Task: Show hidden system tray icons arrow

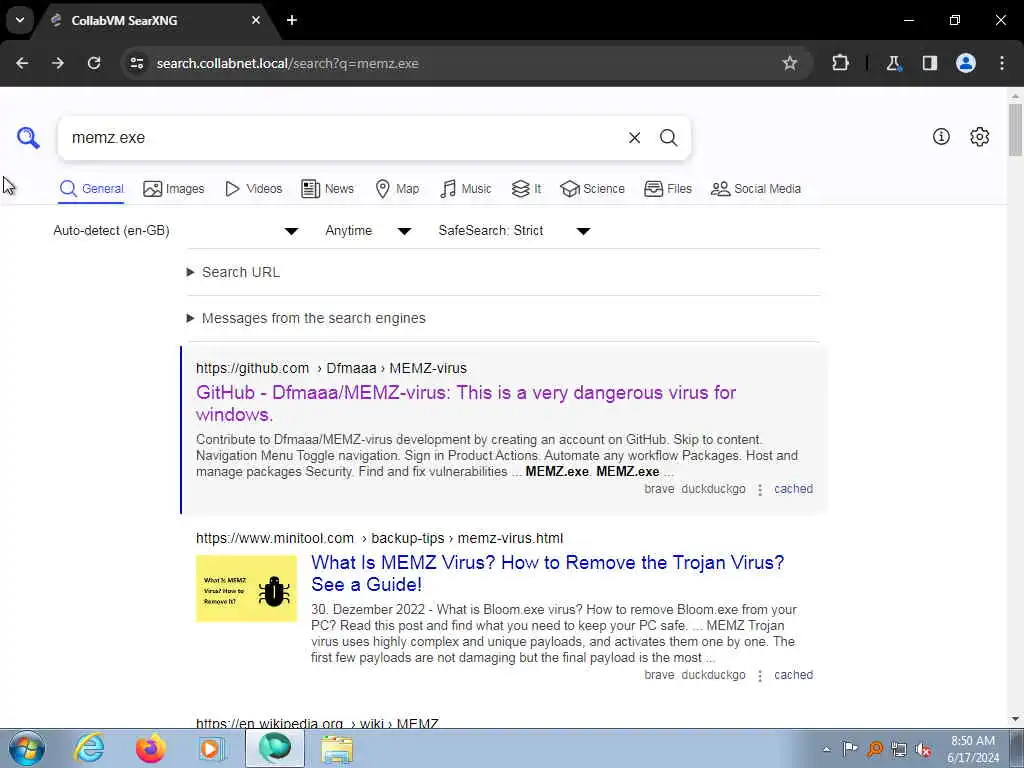Action: [x=826, y=749]
